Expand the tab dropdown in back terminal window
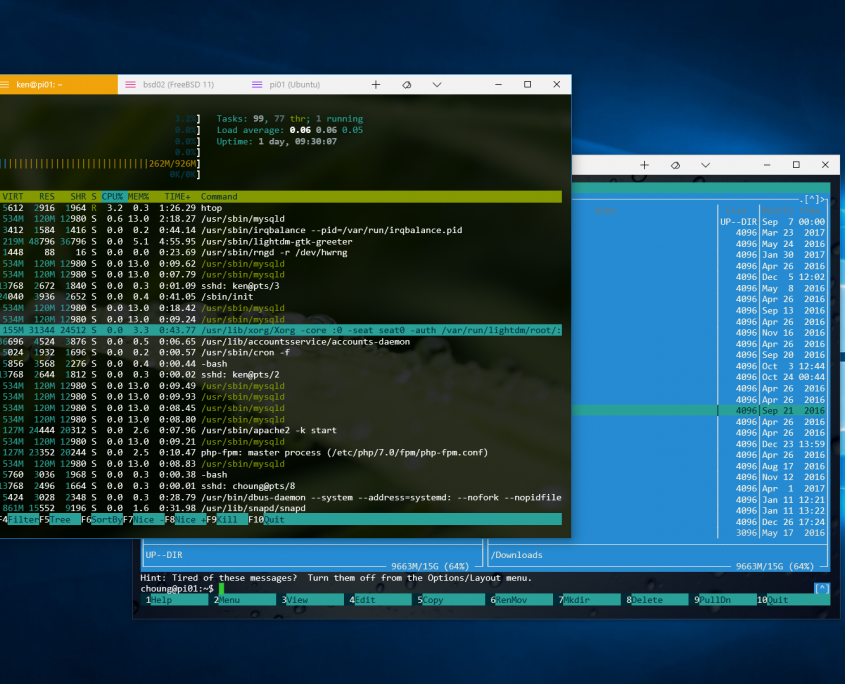 pyautogui.click(x=706, y=164)
